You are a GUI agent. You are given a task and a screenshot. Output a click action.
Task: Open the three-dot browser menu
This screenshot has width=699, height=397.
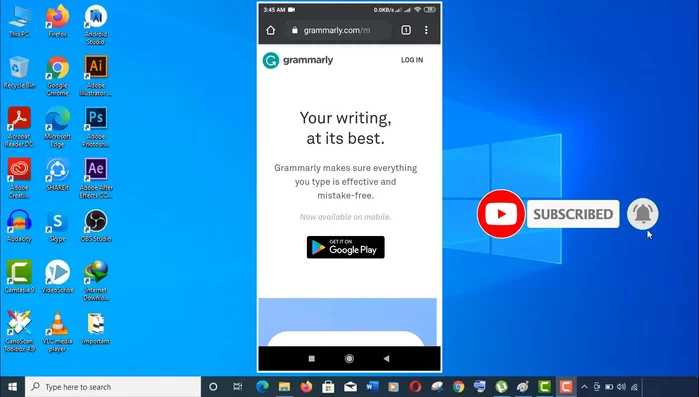click(426, 30)
